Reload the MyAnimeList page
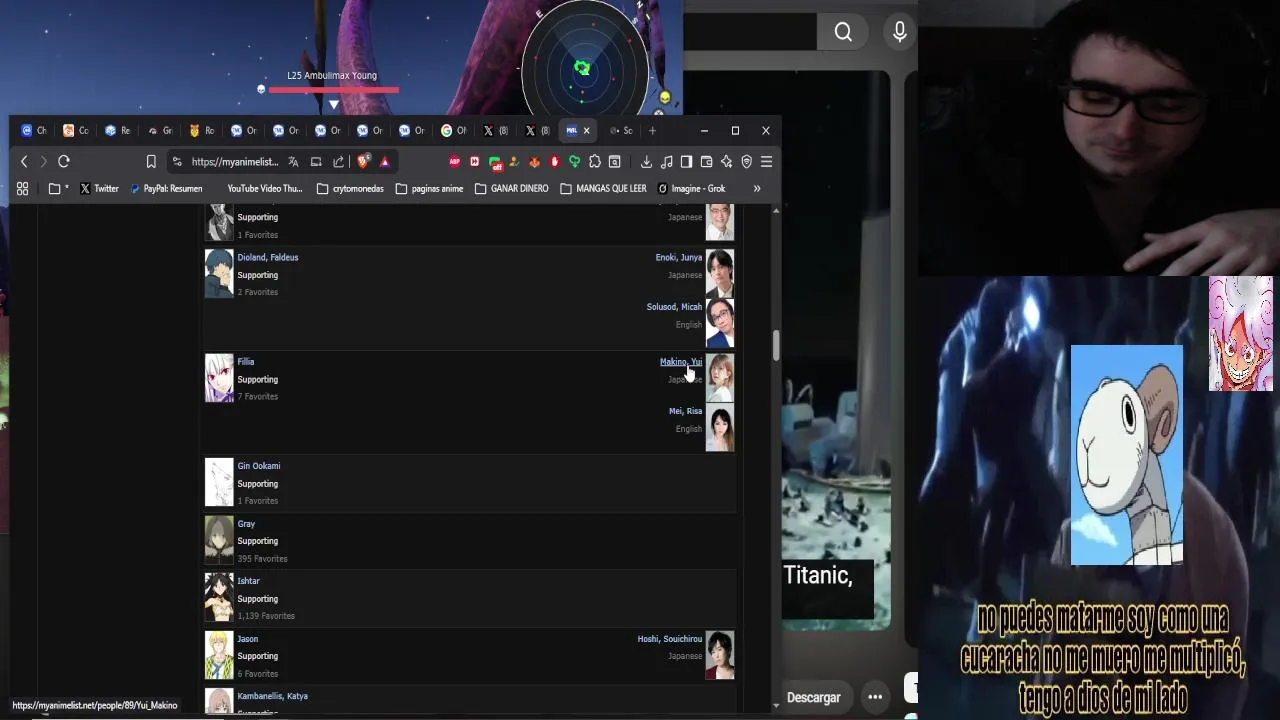The height and width of the screenshot is (720, 1280). coord(64,161)
